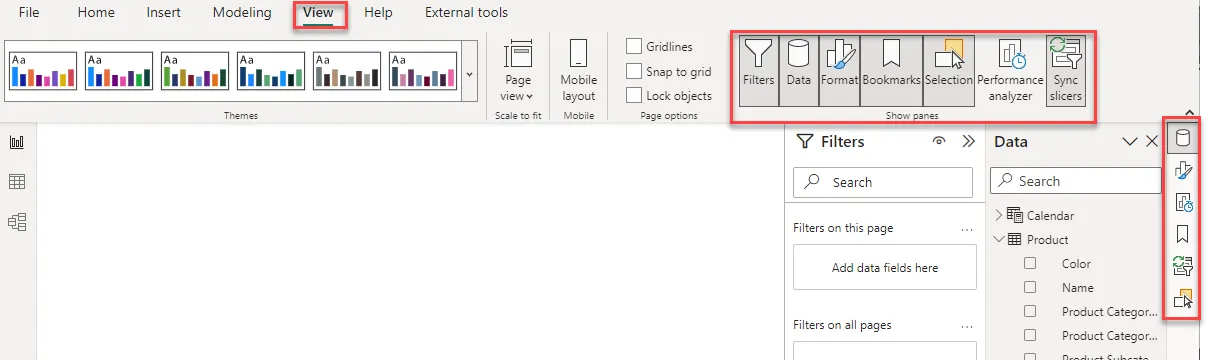This screenshot has height=360, width=1212.
Task: Toggle the Selection pane button in ribbon
Action: click(949, 70)
